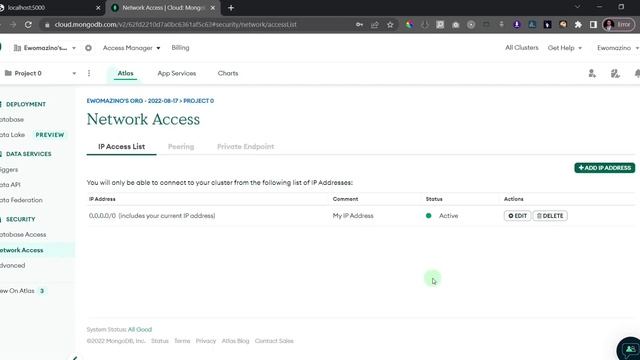The height and width of the screenshot is (360, 640).
Task: Open Data Federation in the sidebar
Action: (21, 200)
